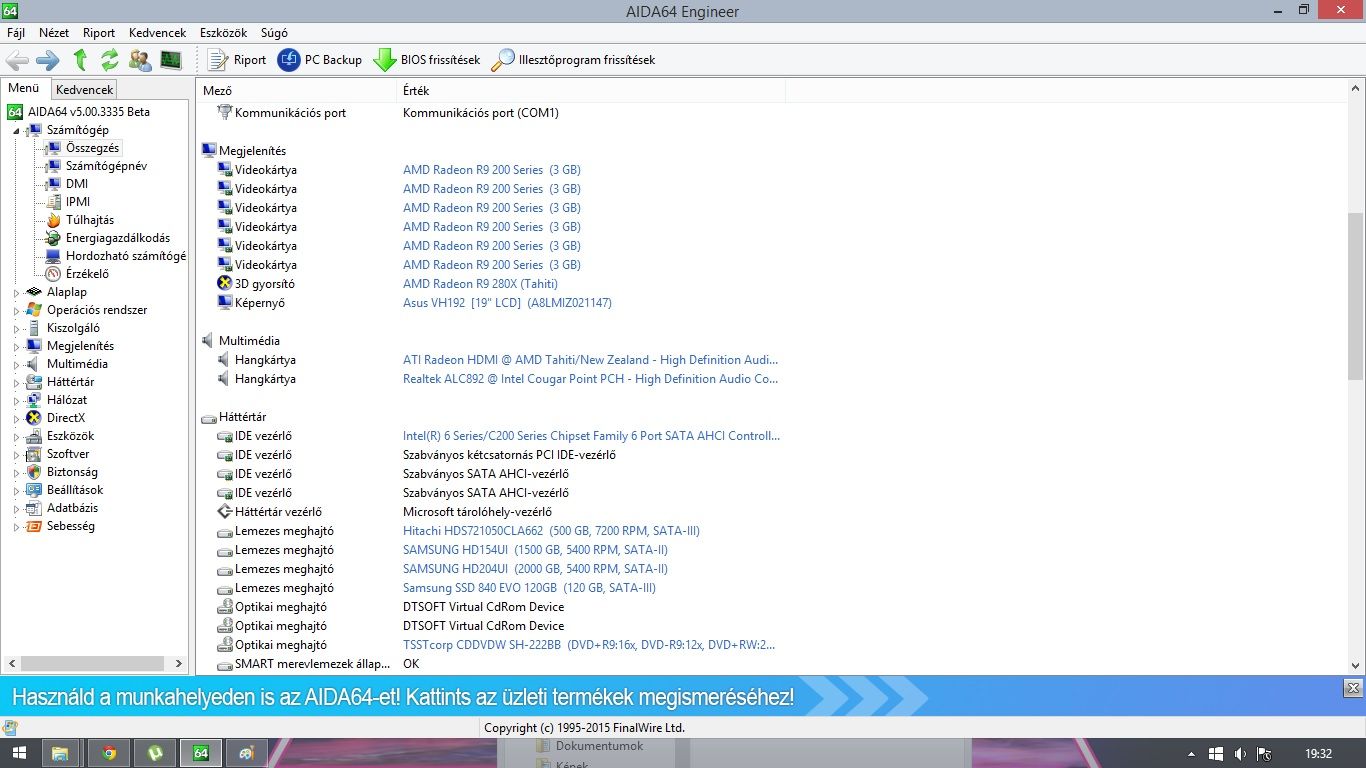
Task: Click the DirectX icon in tree
Action: [34, 418]
